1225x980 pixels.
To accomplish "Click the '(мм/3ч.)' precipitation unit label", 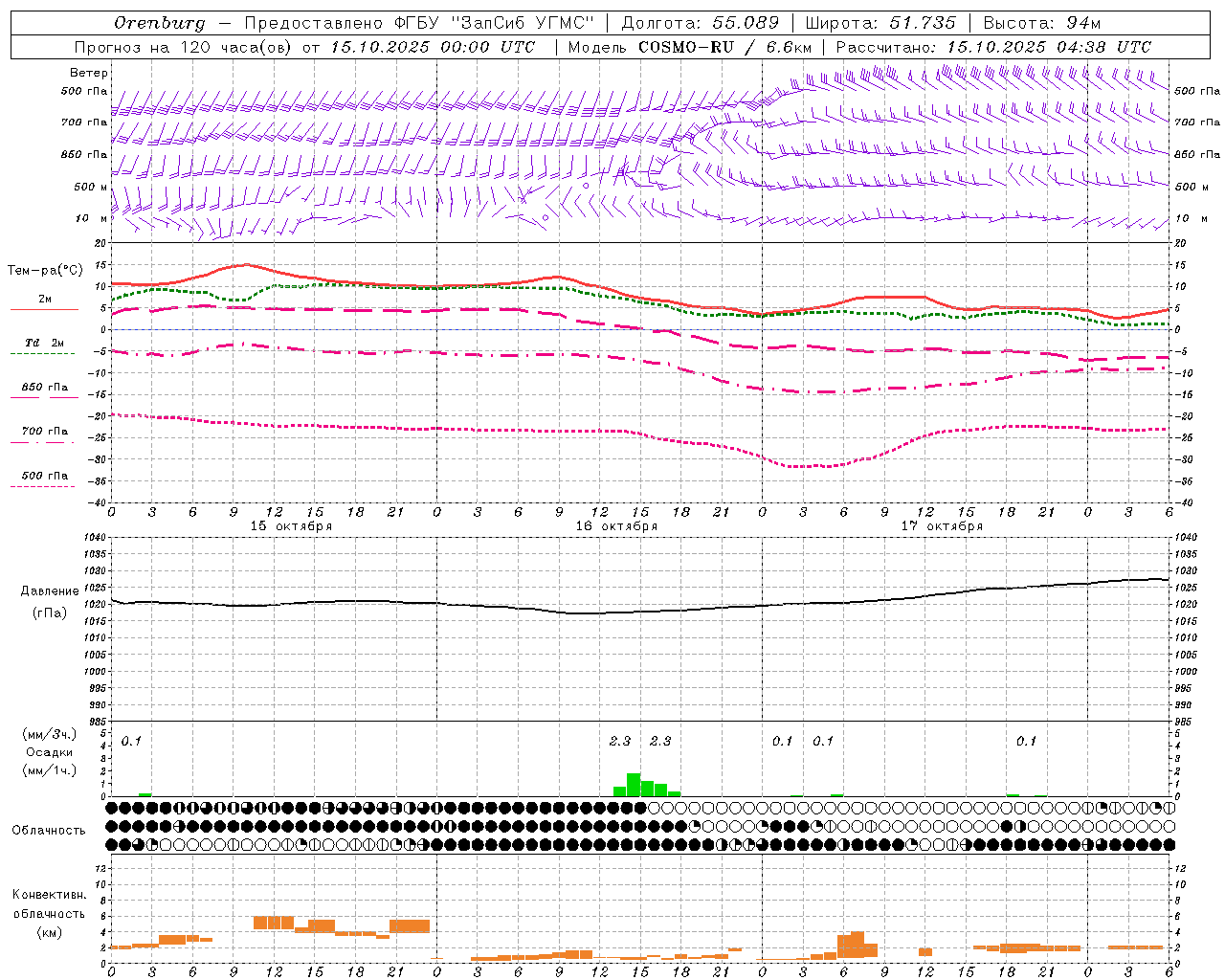I will point(49,734).
